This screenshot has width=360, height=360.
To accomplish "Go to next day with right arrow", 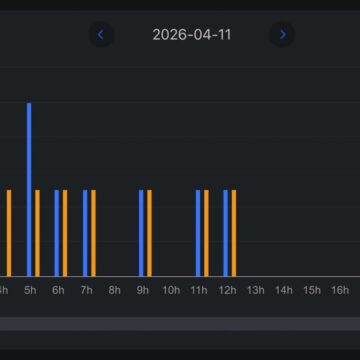I will tap(282, 35).
